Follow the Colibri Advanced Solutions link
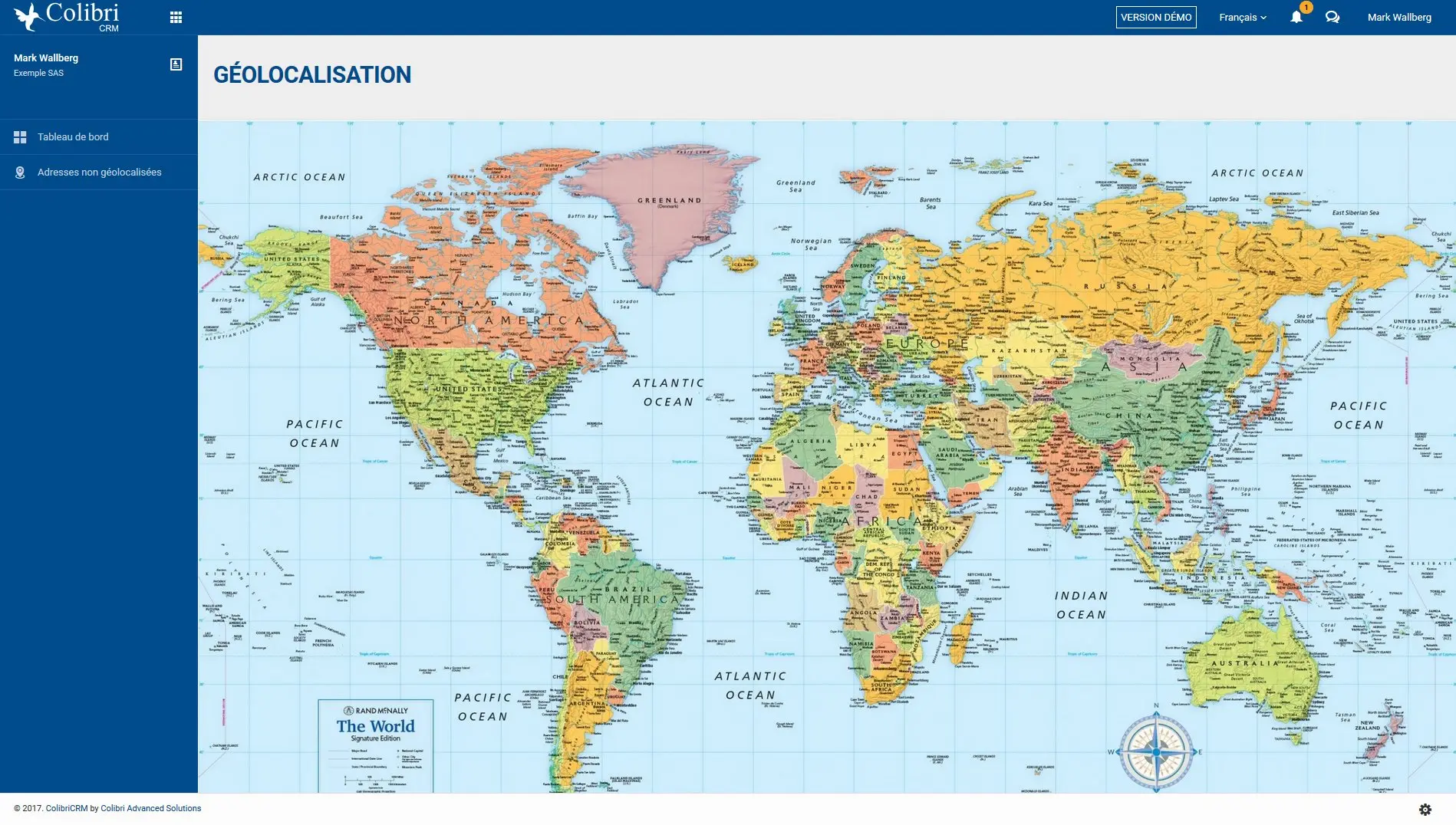 coord(151,808)
